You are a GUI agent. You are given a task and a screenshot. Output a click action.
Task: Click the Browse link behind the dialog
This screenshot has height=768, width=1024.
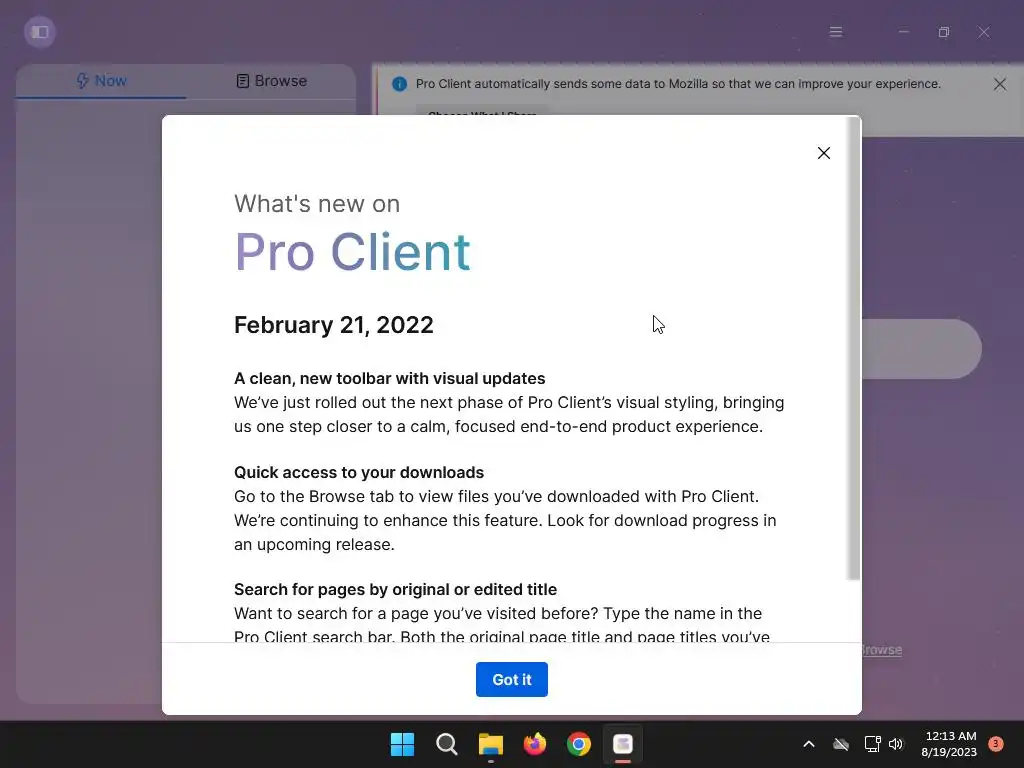click(x=882, y=650)
